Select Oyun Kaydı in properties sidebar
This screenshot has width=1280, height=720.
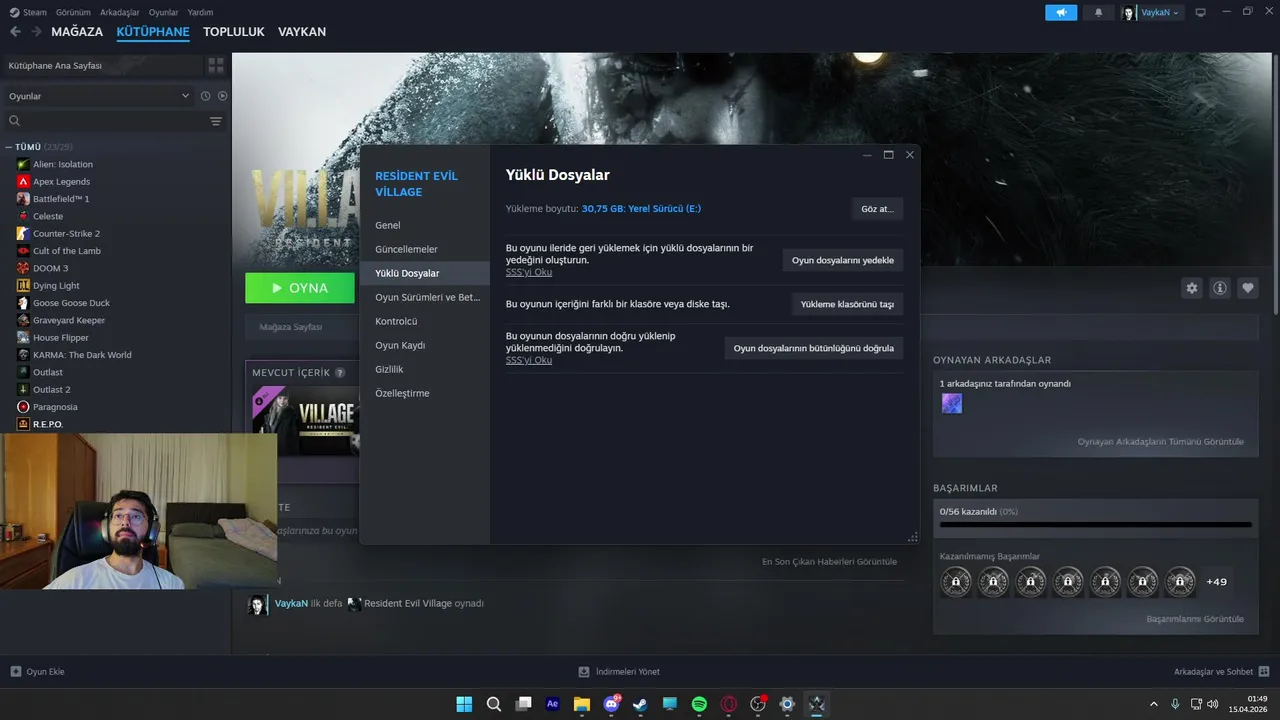coord(425,345)
